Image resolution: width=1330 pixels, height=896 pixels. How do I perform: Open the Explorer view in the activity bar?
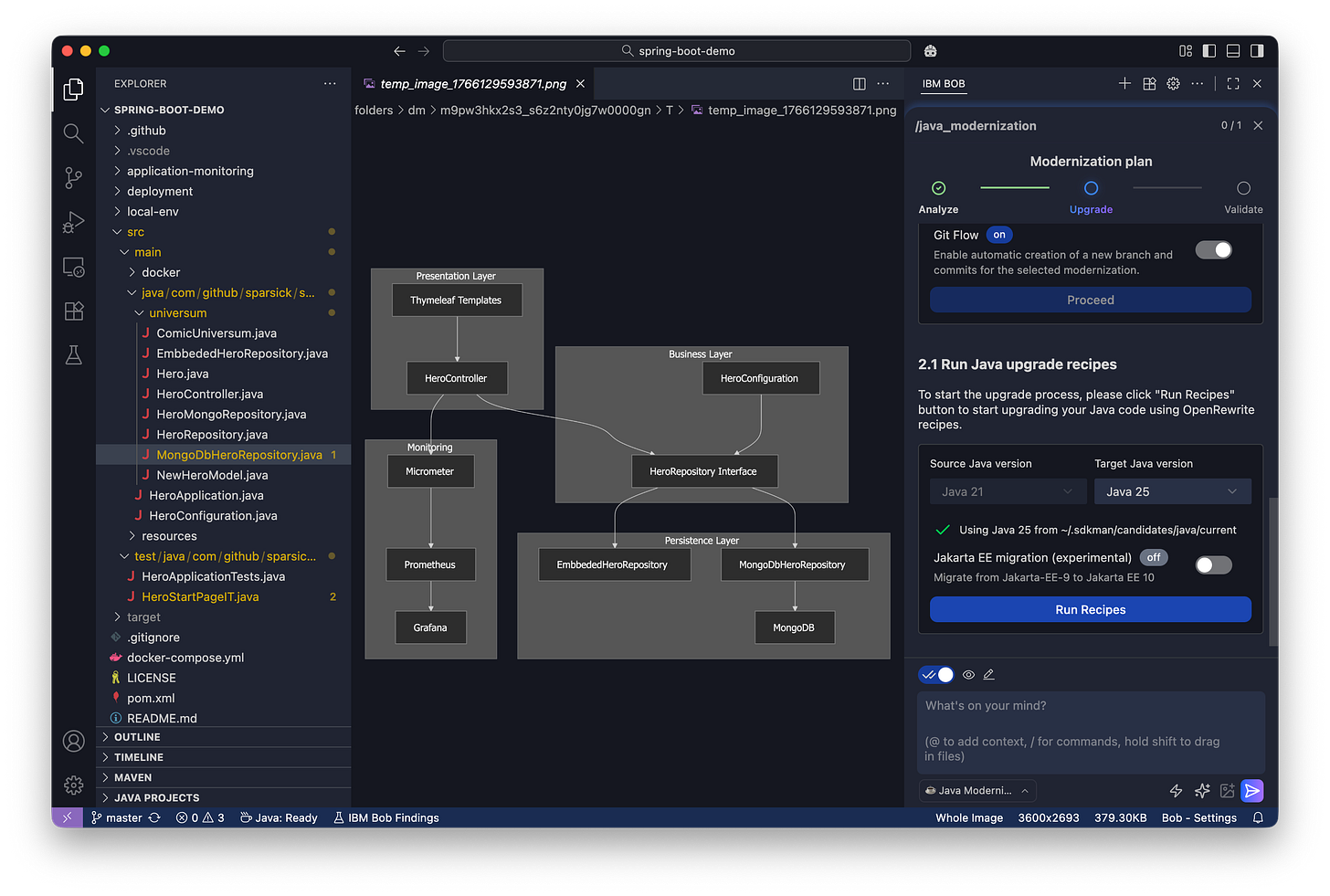tap(74, 90)
